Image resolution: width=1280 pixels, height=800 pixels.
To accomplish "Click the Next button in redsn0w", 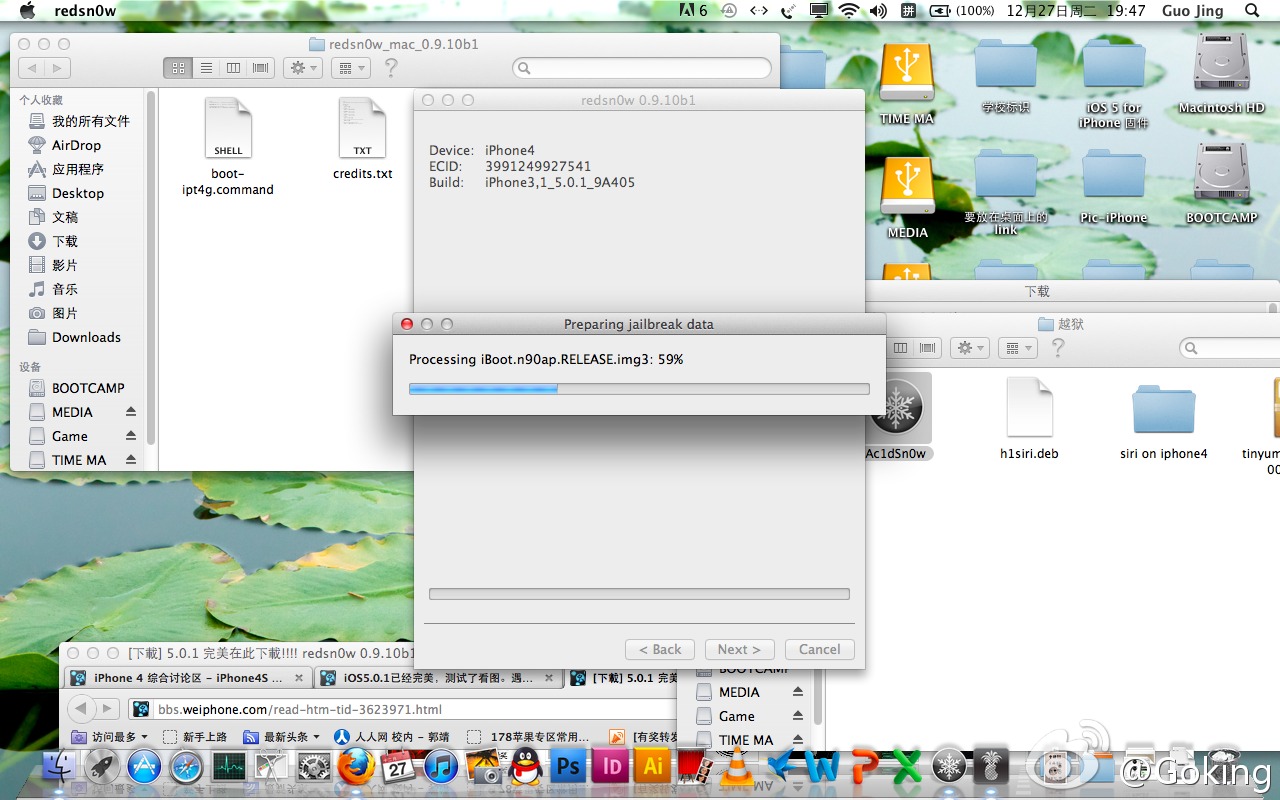I will point(739,649).
